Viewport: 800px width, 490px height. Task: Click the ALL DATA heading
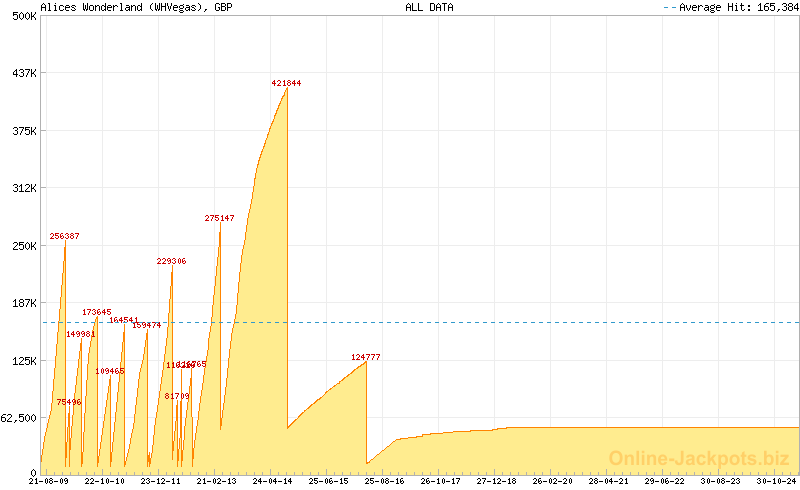[x=429, y=7]
